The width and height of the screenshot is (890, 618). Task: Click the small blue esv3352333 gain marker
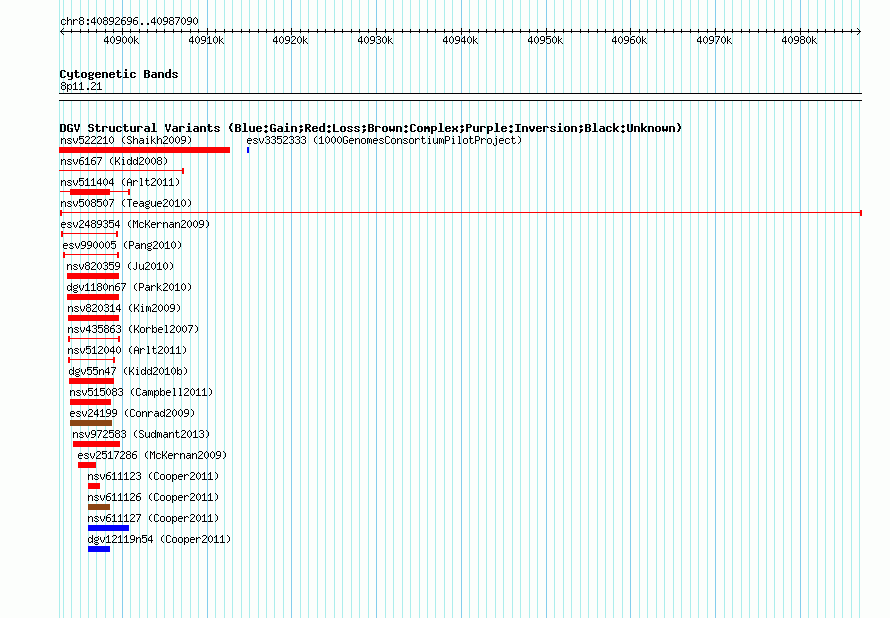248,150
